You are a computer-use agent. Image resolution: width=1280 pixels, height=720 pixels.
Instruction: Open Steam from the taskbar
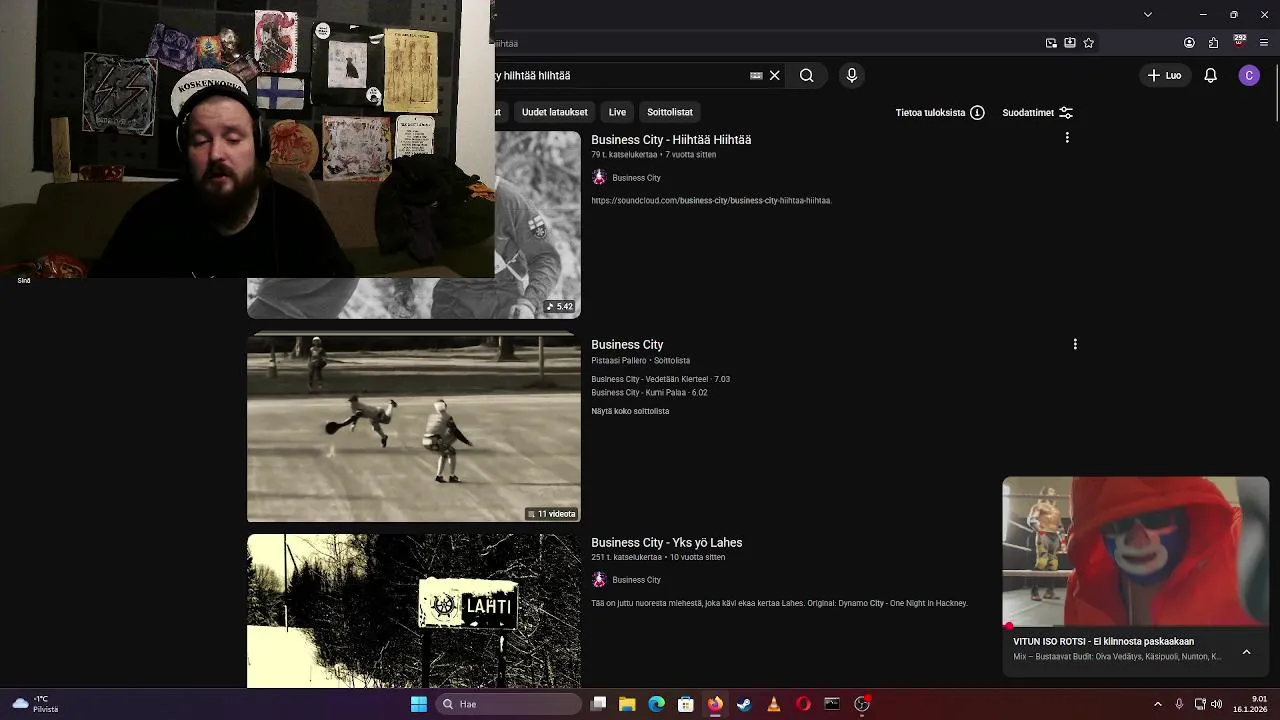click(744, 704)
